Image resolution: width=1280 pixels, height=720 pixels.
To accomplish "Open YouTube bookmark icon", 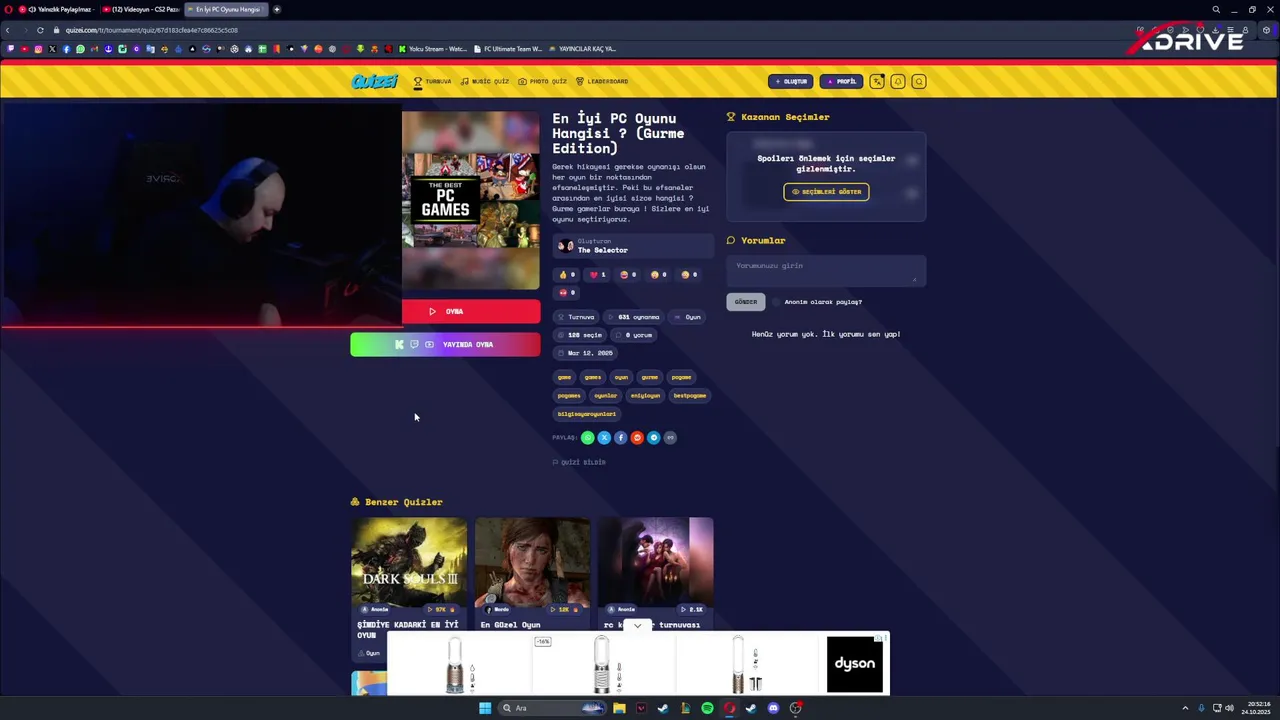I will pyautogui.click(x=25, y=49).
